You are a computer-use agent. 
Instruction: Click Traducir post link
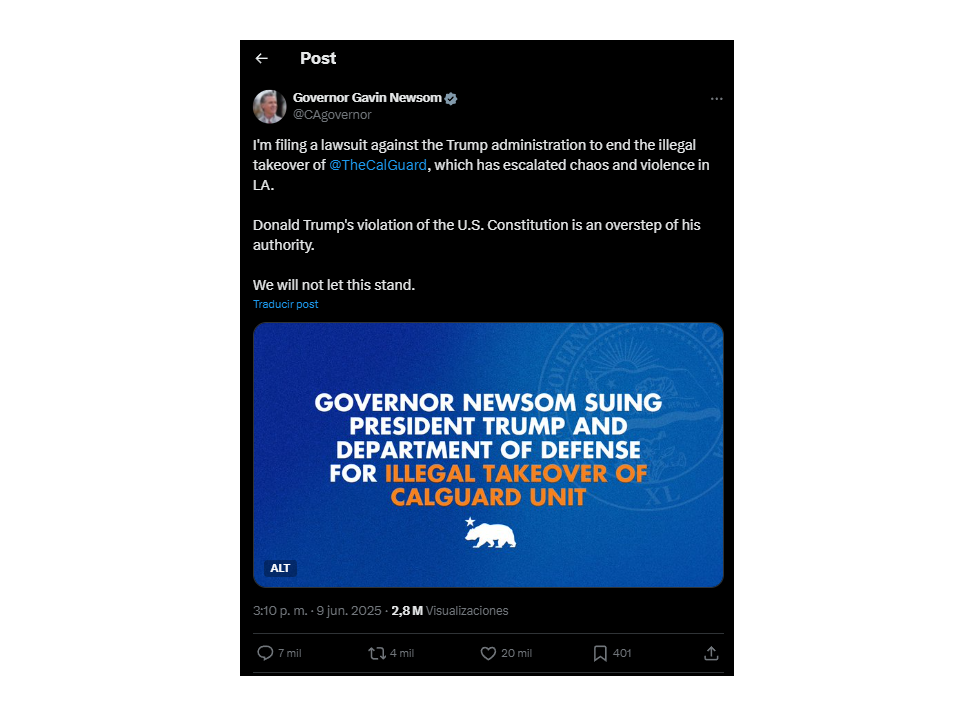coord(285,304)
